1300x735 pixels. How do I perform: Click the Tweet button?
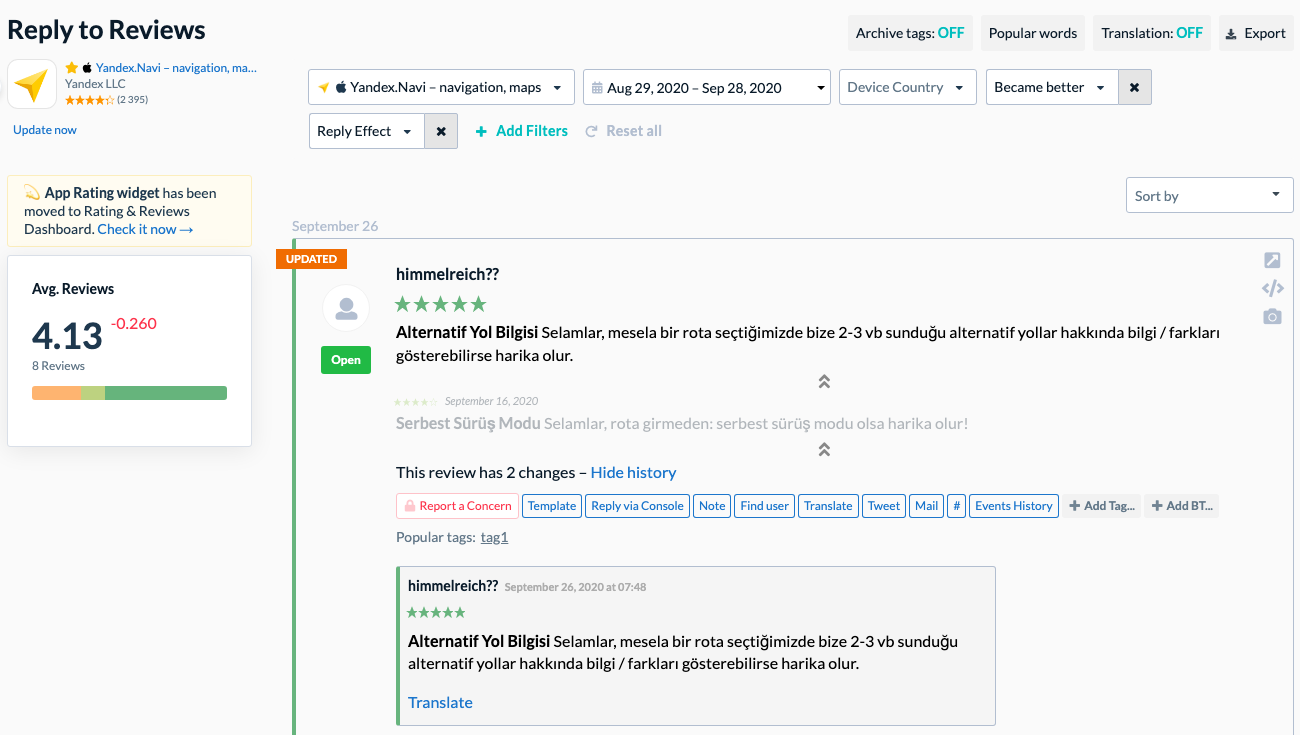pos(884,506)
